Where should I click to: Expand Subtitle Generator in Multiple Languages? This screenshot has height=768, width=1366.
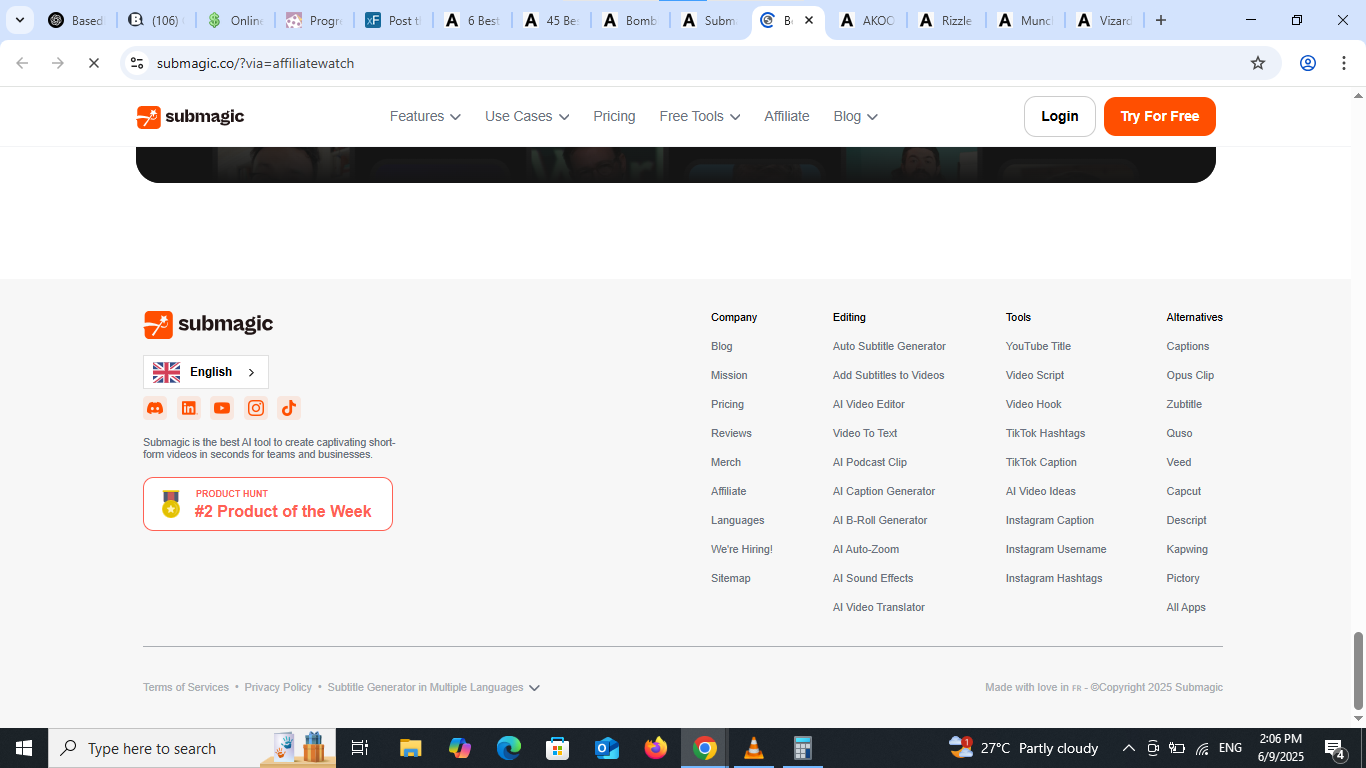(434, 687)
